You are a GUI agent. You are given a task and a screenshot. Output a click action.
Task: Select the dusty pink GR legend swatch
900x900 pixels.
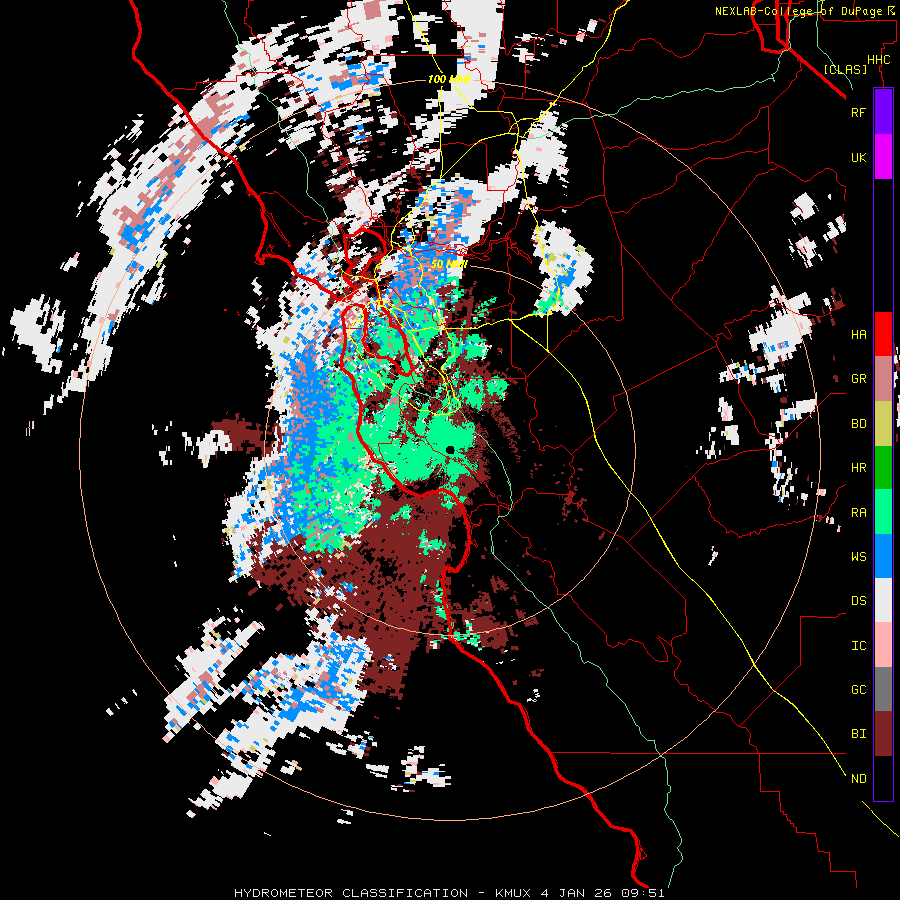point(883,379)
